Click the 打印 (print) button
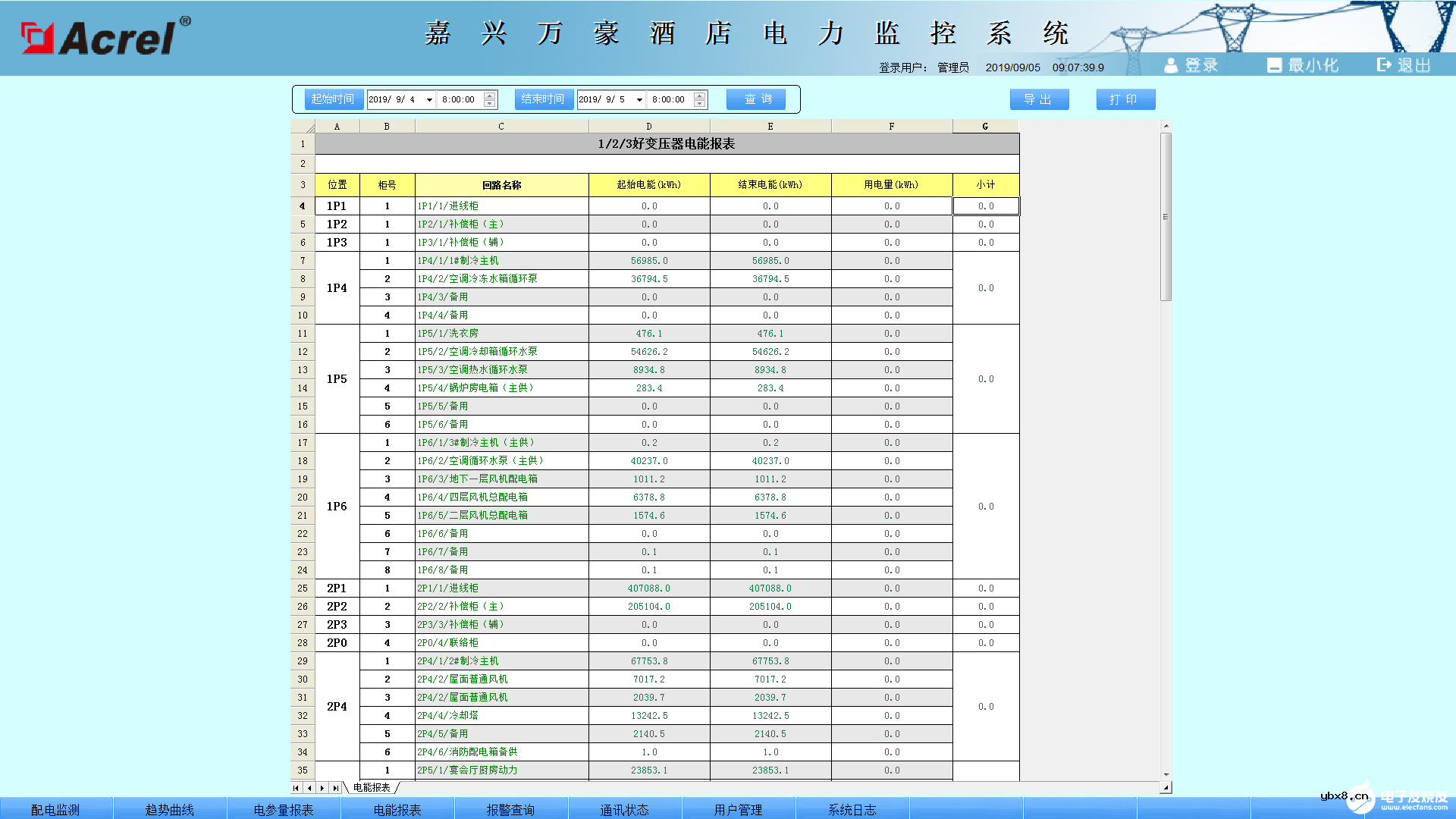1456x819 pixels. (x=1125, y=99)
